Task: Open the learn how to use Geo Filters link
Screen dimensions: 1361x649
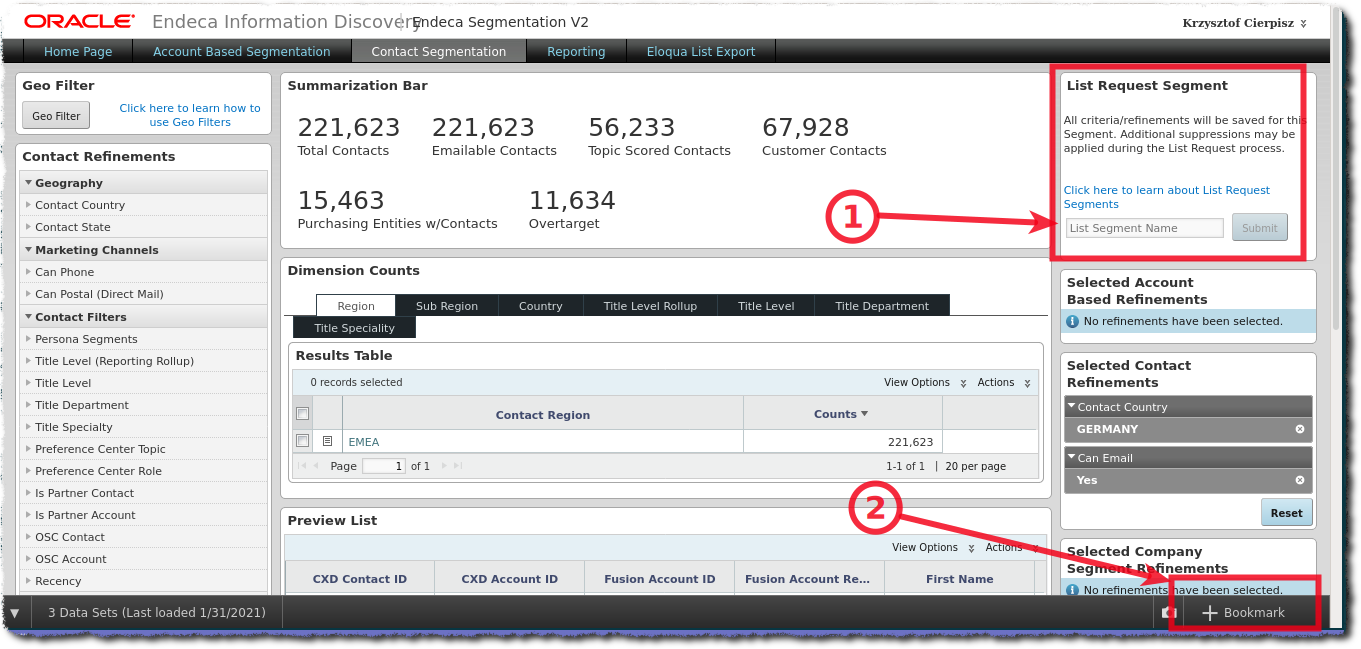Action: tap(190, 115)
